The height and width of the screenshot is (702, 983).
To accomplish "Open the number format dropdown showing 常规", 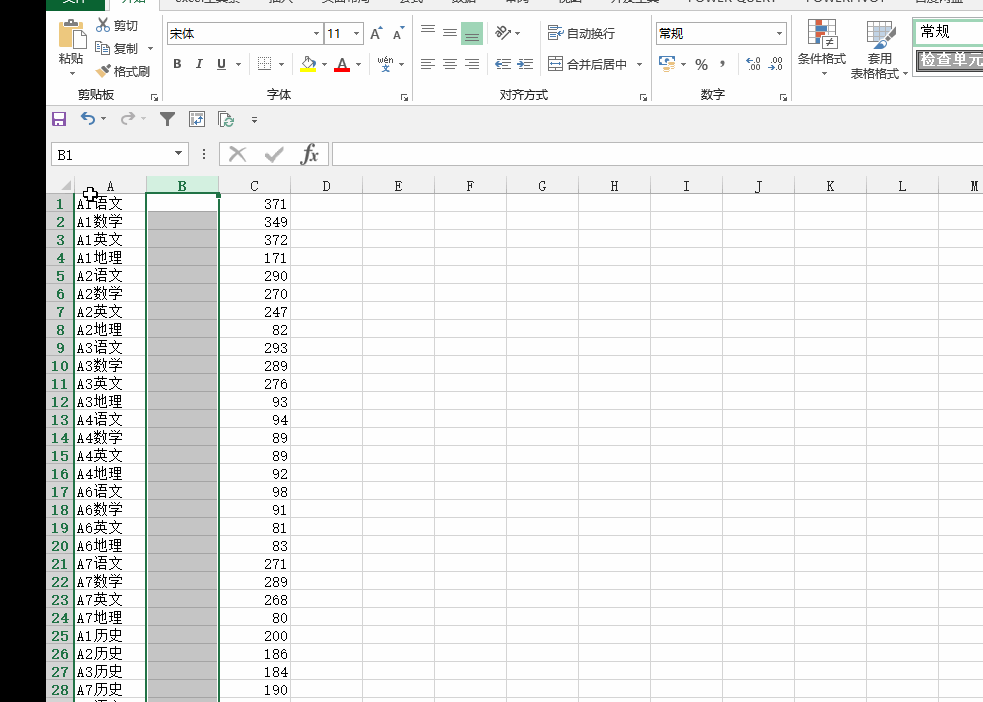I will (x=779, y=33).
